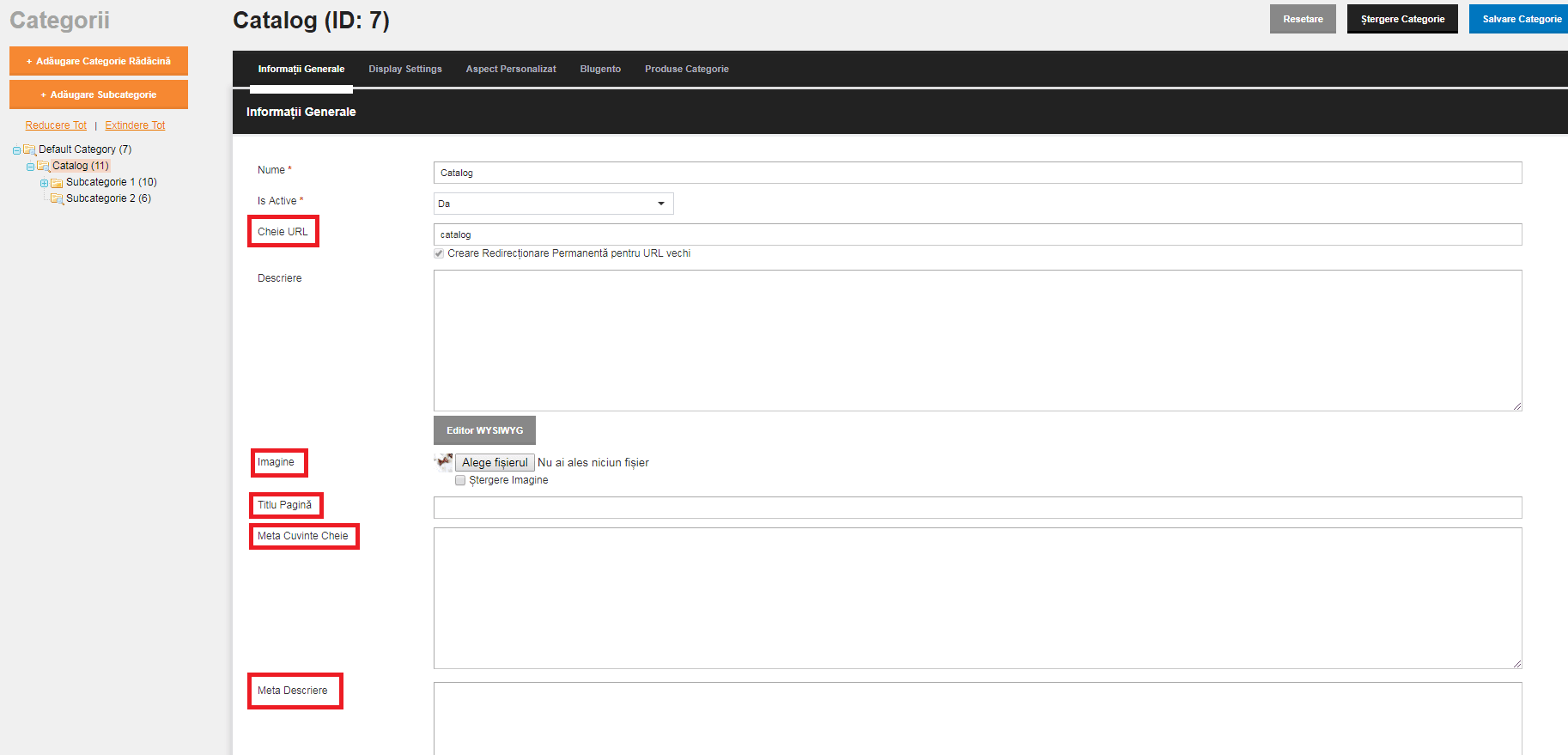Click the Cheie URL input field
1568x755 pixels.
pos(977,234)
